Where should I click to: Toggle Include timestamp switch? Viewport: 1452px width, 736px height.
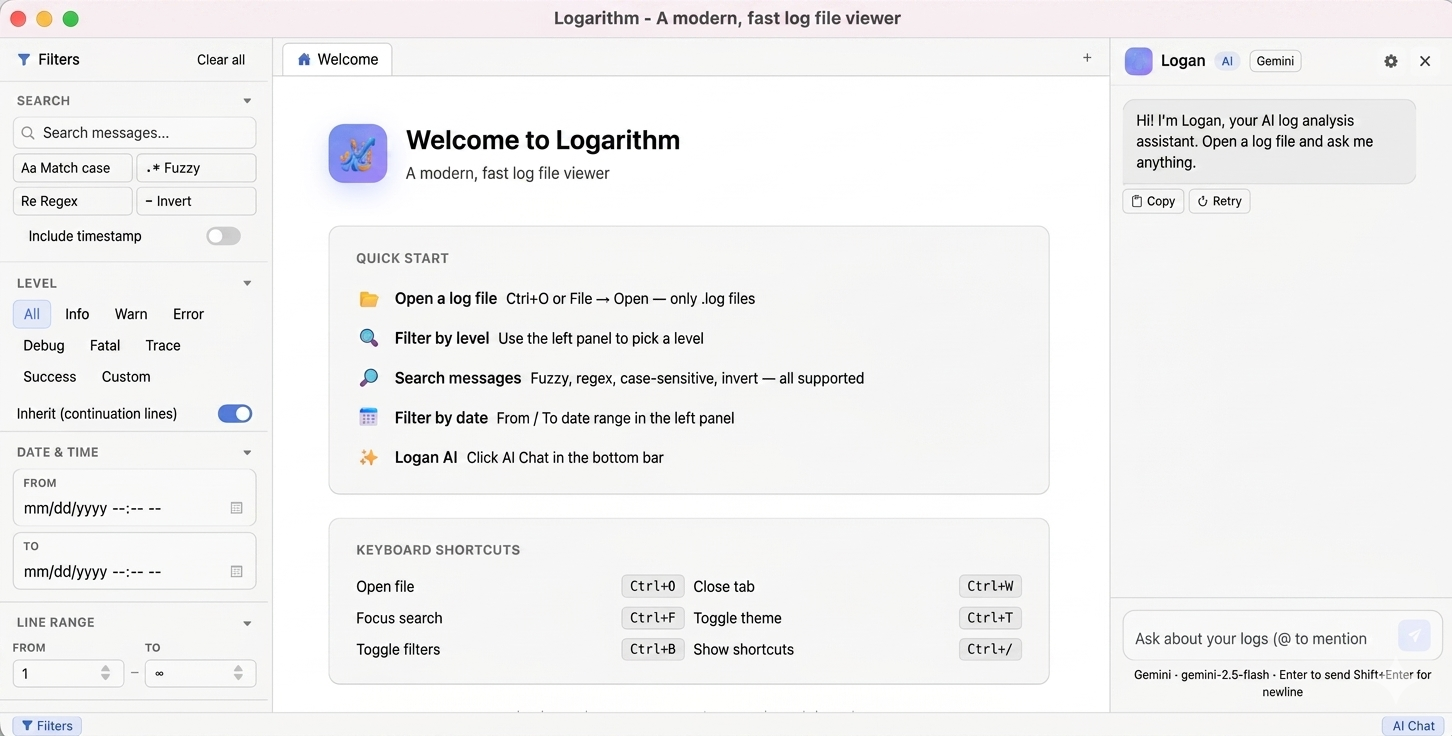click(x=223, y=236)
